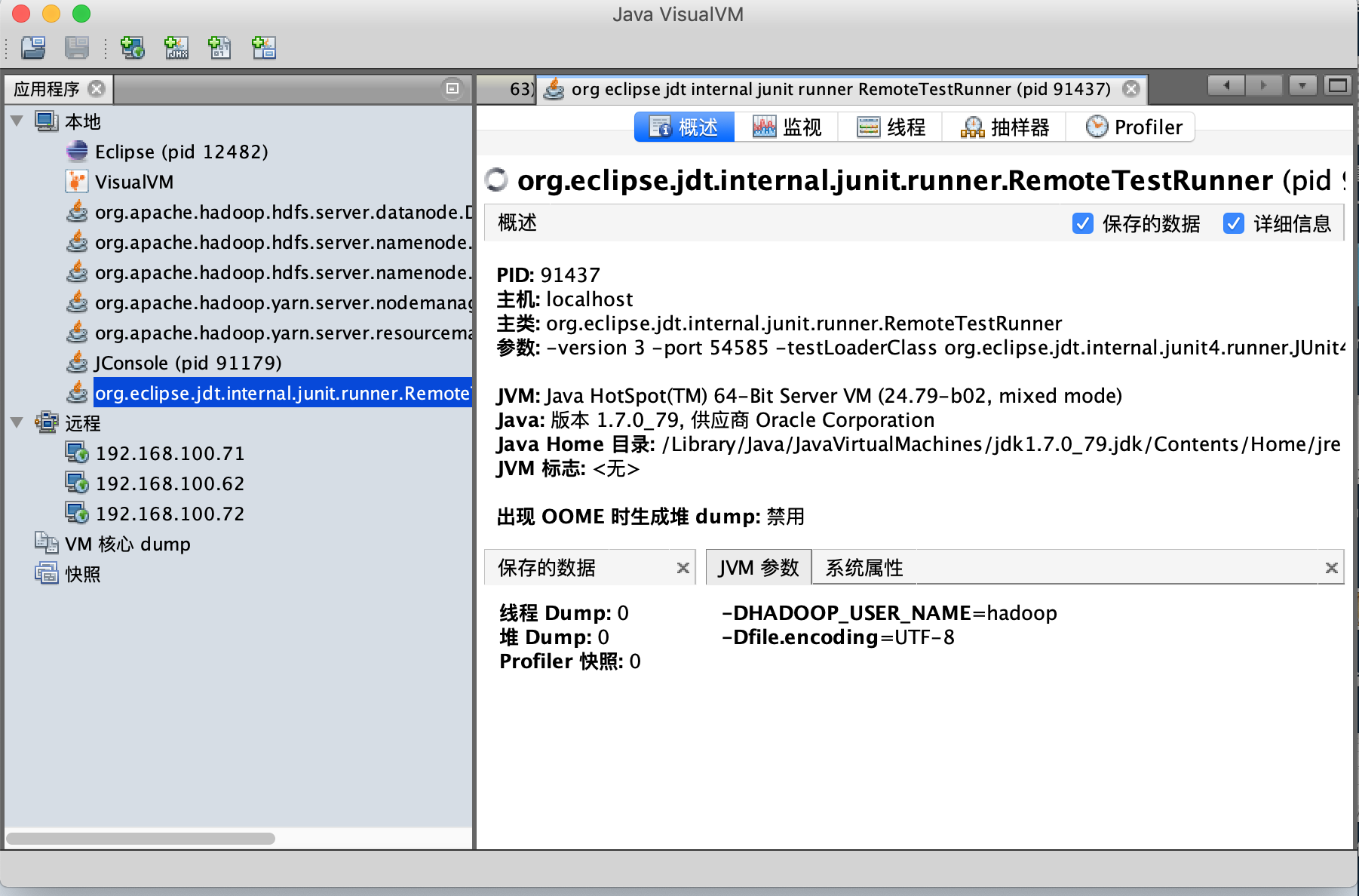Click the Add Remote Host toolbar icon
Viewport: 1359px width, 896px height.
(133, 48)
